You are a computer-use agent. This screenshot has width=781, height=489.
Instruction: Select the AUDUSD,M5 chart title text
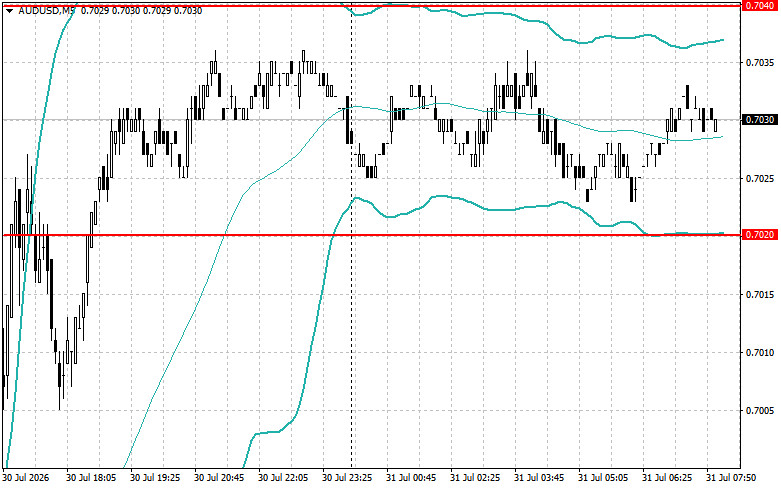(x=46, y=11)
